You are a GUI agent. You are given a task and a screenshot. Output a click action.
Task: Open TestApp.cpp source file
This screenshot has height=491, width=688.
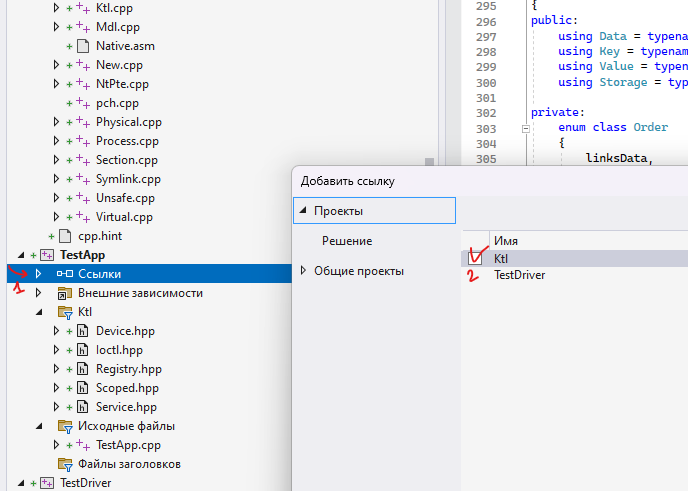127,445
